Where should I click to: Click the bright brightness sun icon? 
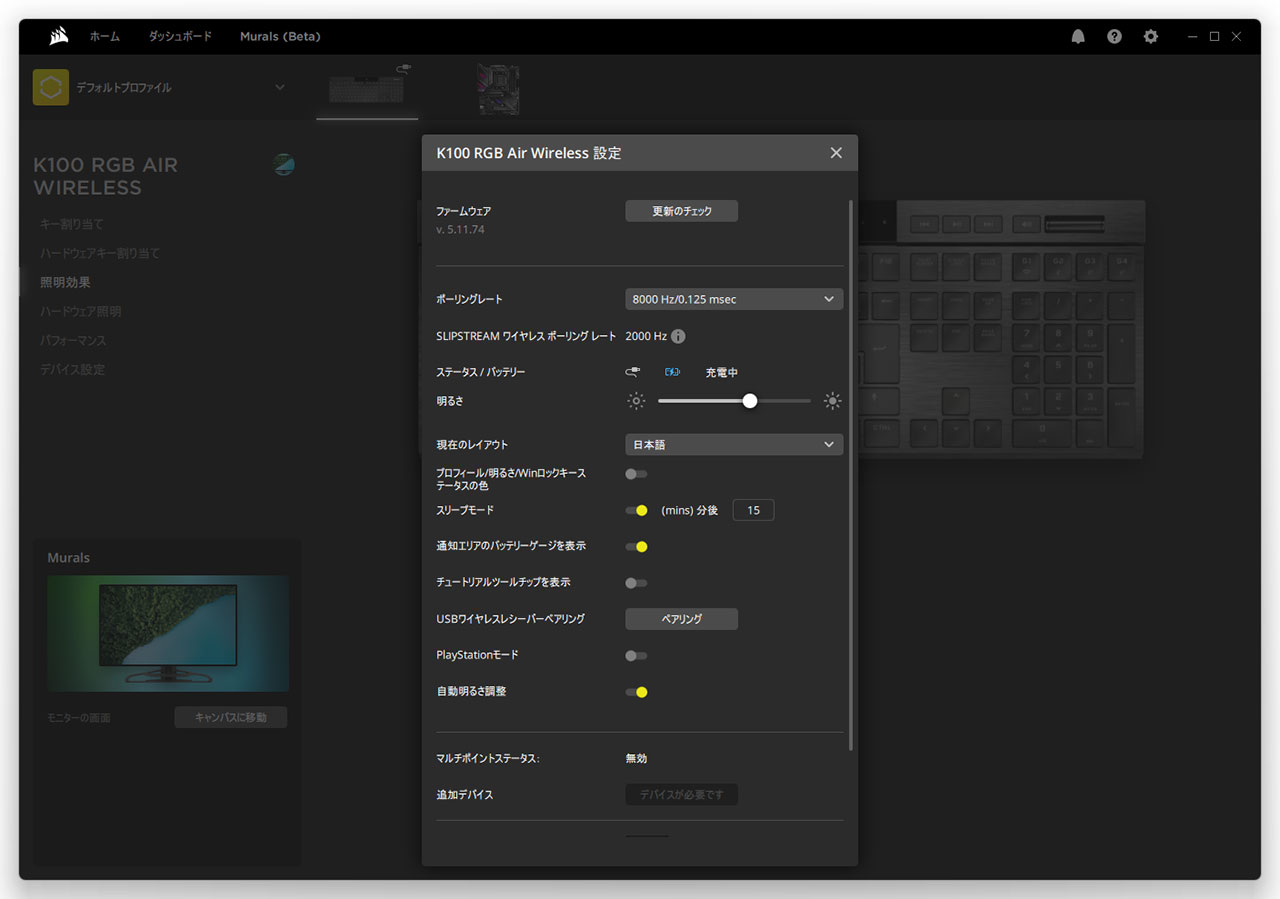[x=832, y=401]
